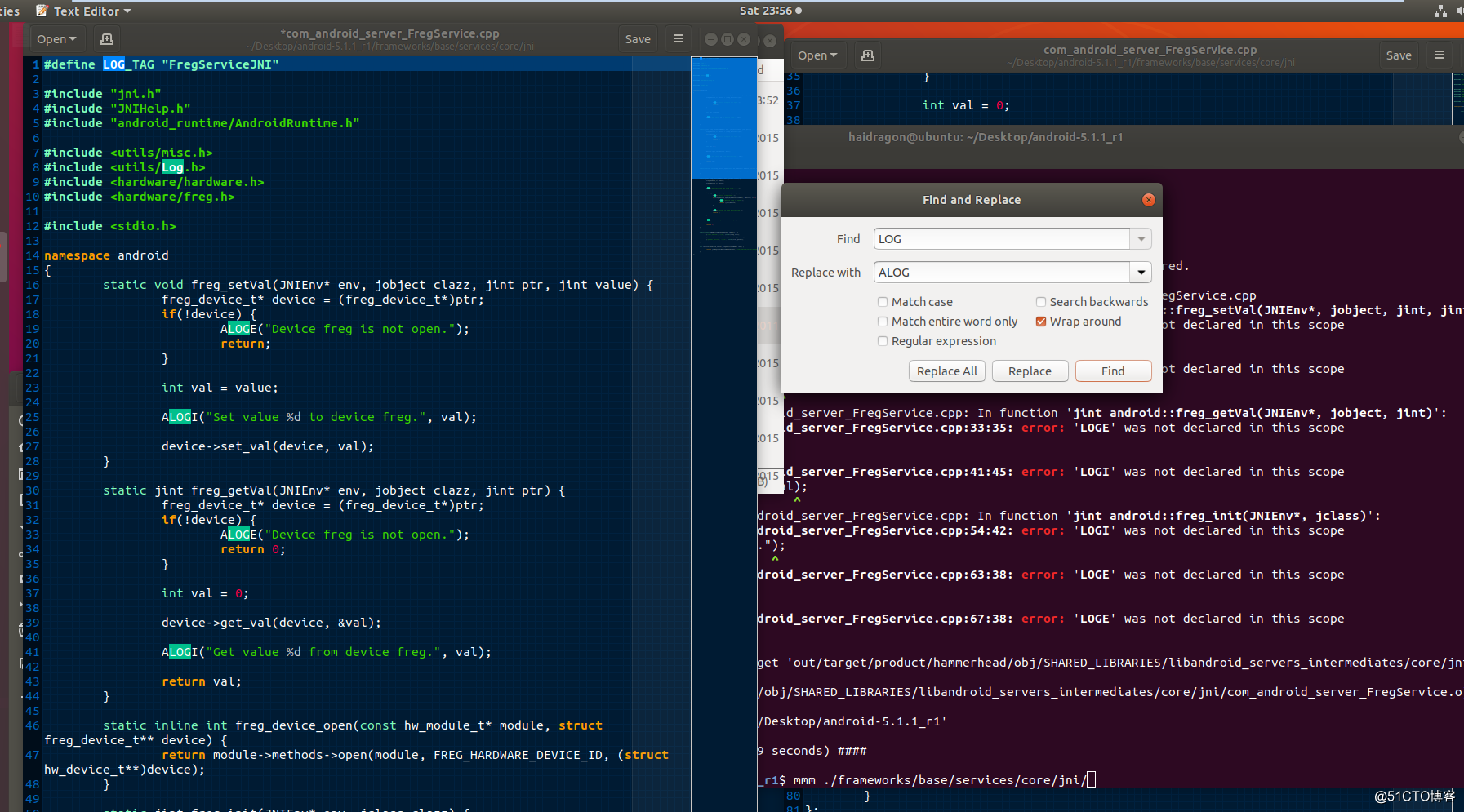The height and width of the screenshot is (812, 1464).
Task: Uncheck the Wrap around checkbox
Action: (1041, 322)
